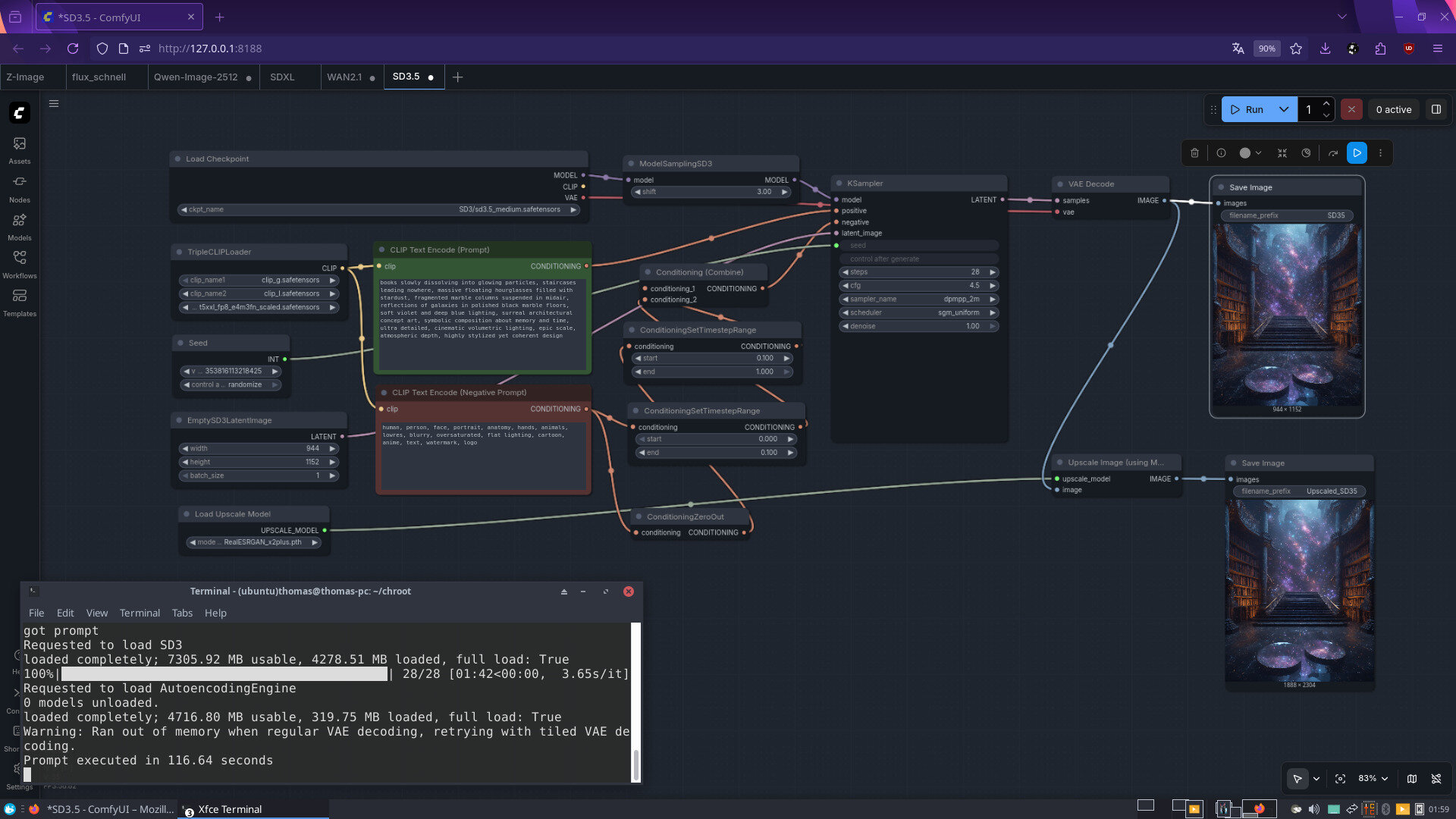1456x819 pixels.
Task: Open the Assets sidebar panel
Action: [20, 149]
